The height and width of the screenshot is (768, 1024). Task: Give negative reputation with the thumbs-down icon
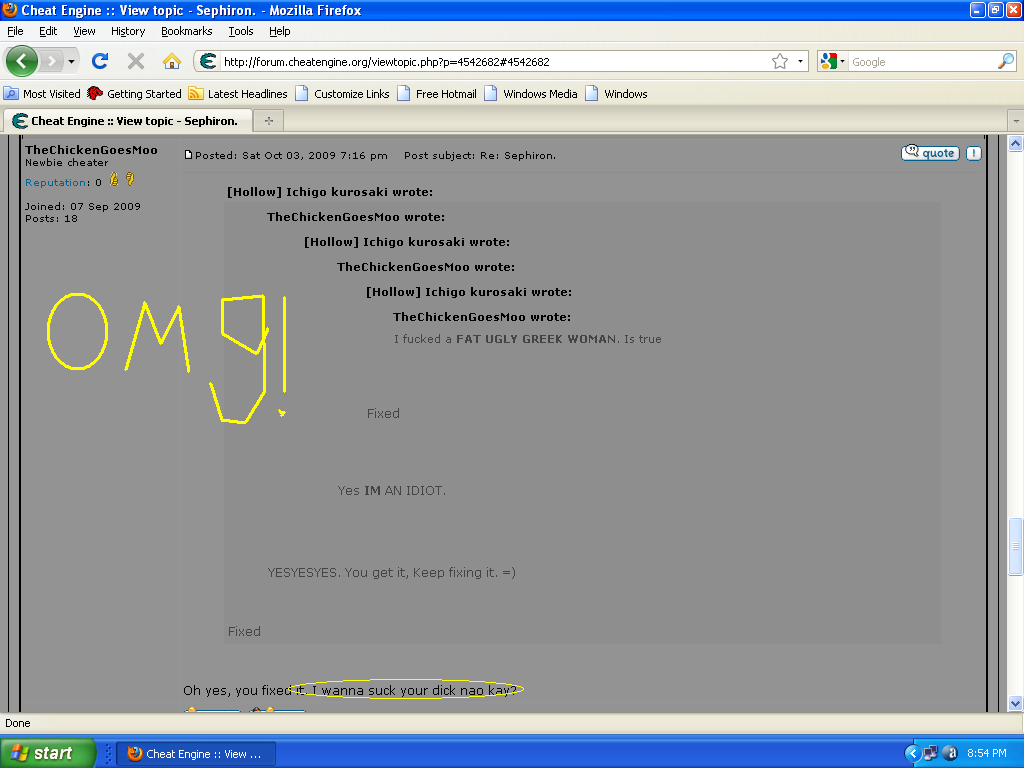(x=130, y=180)
